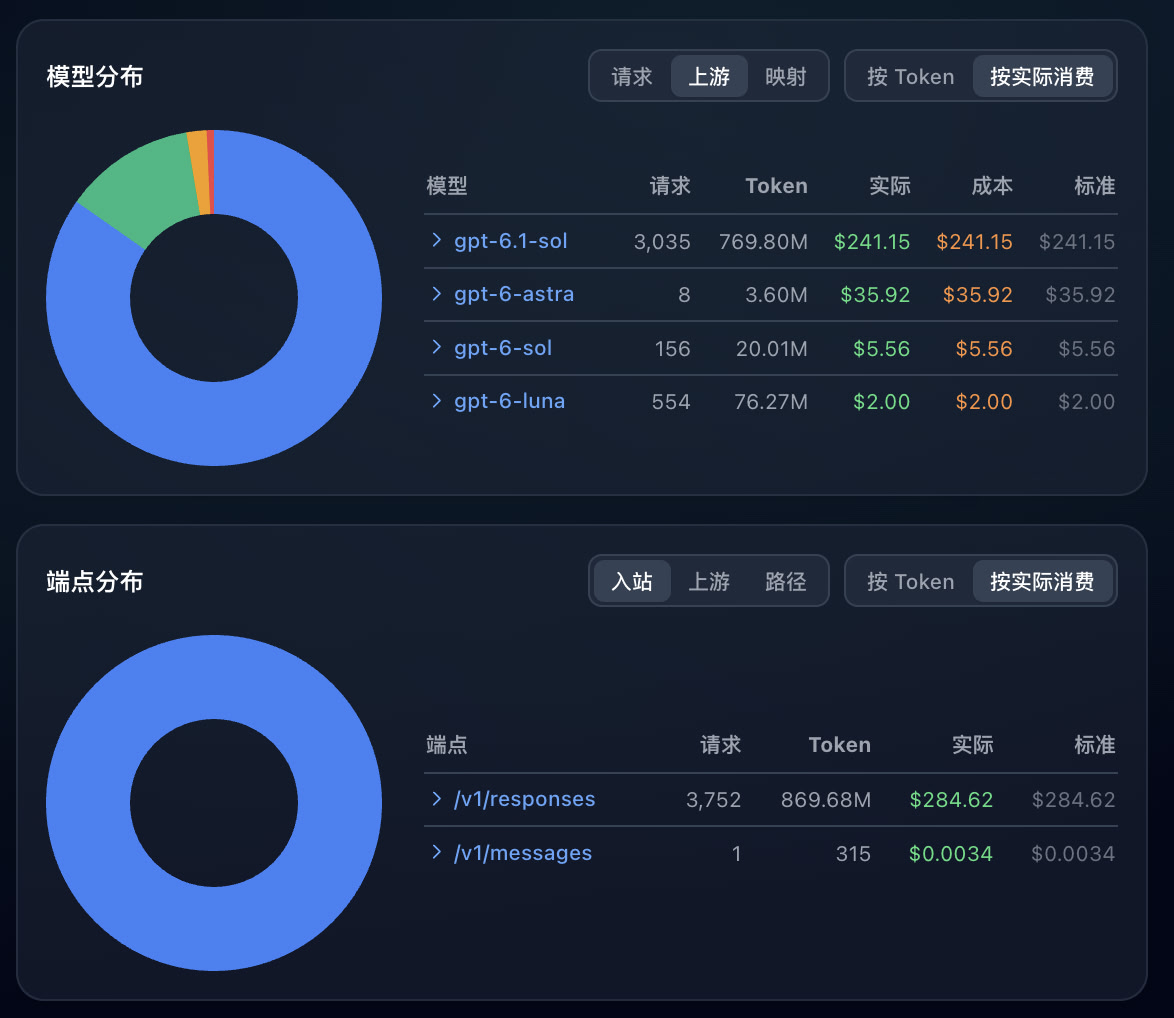Click the 769.80M token value
This screenshot has width=1174, height=1018.
(763, 242)
